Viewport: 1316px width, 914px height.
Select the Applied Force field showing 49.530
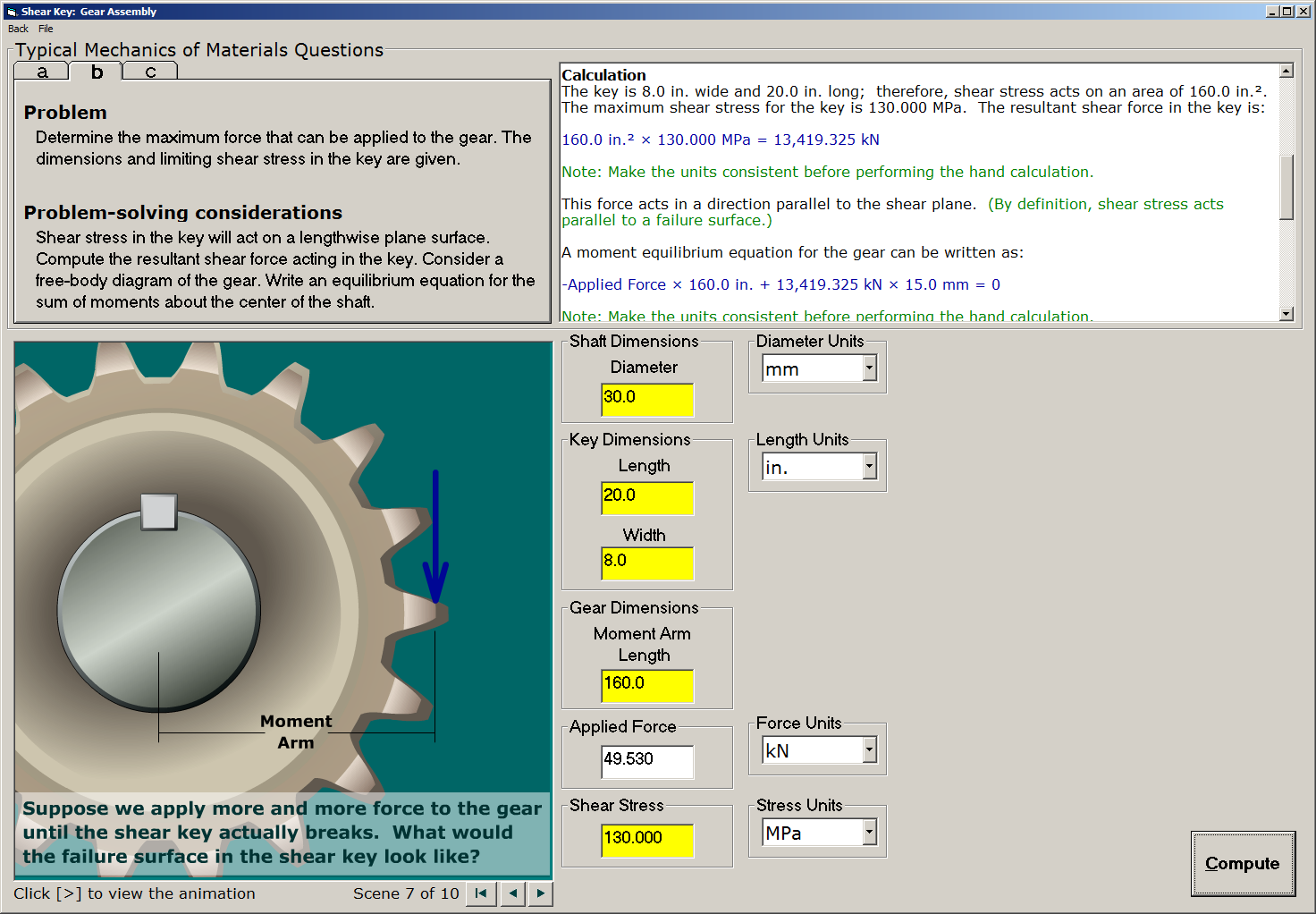647,761
